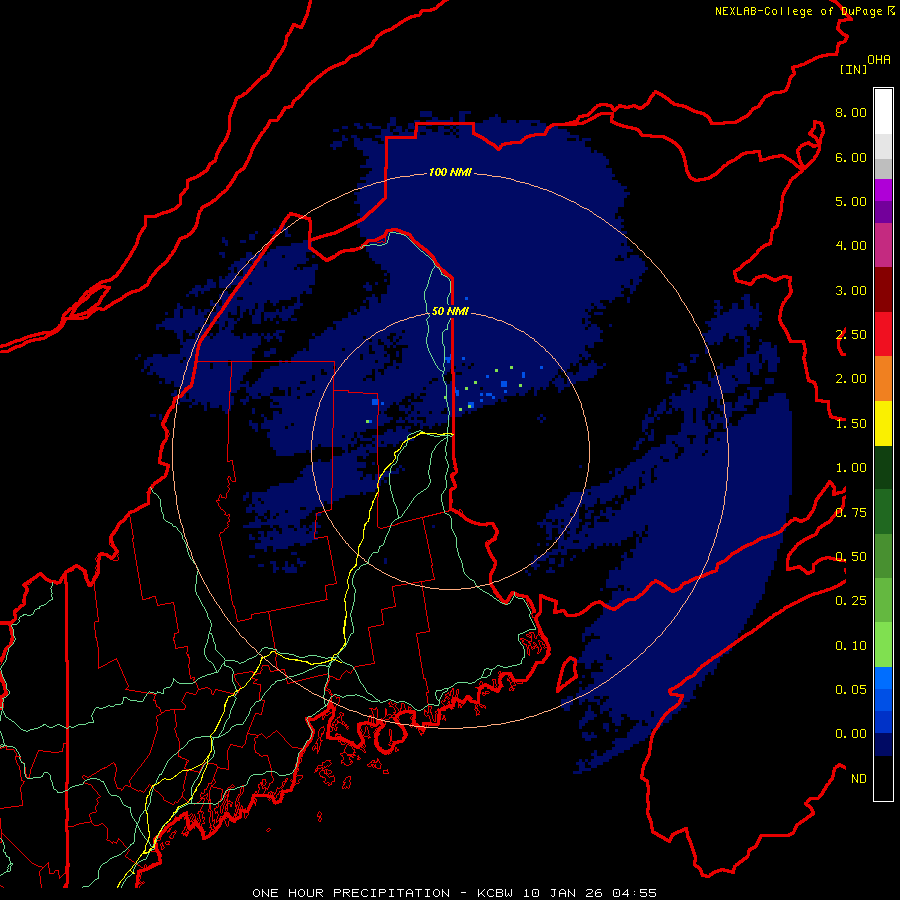Click the [IN] units label

[x=853, y=69]
